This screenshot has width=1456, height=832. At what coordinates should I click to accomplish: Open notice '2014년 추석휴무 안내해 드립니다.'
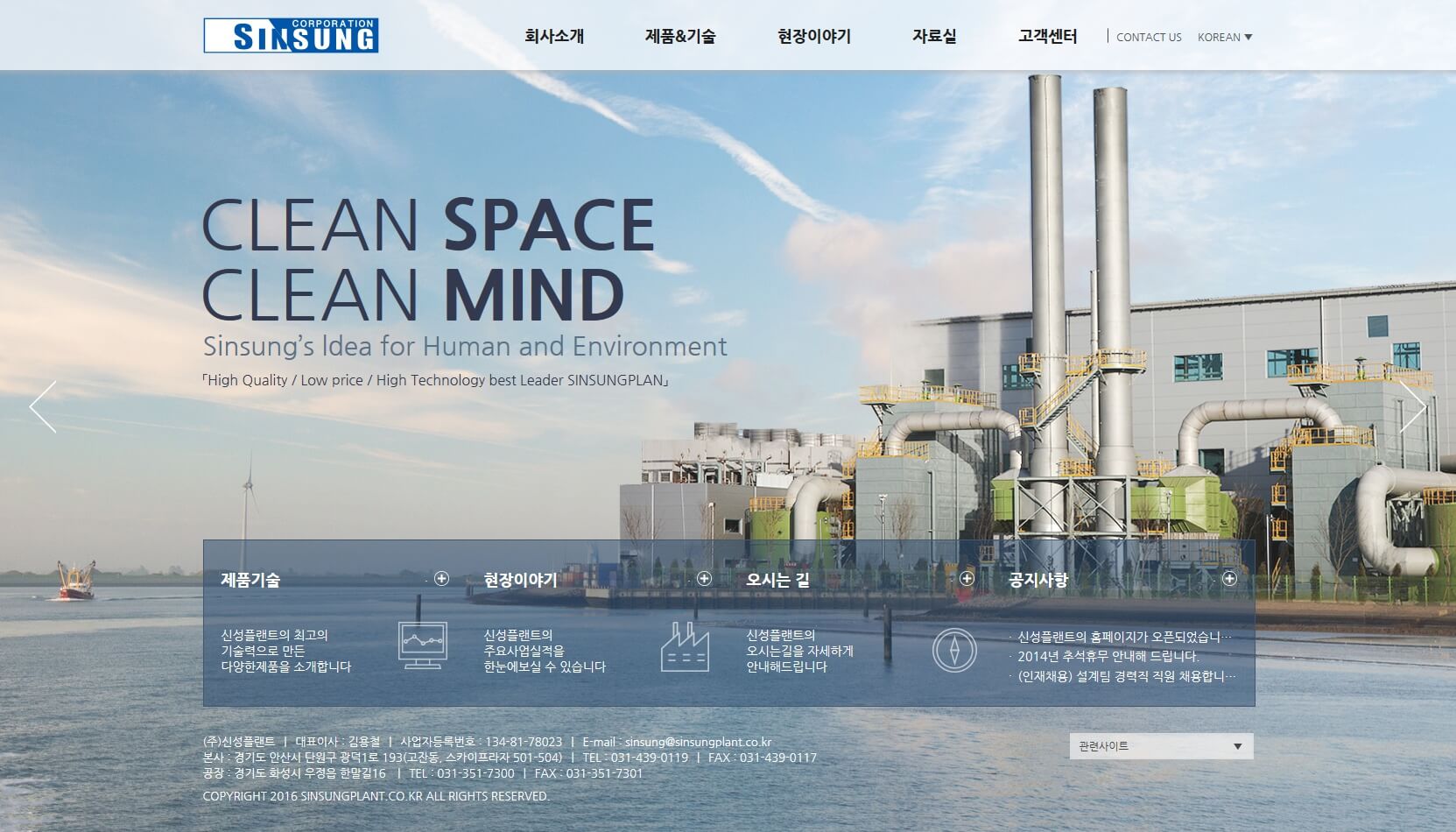tap(1108, 656)
